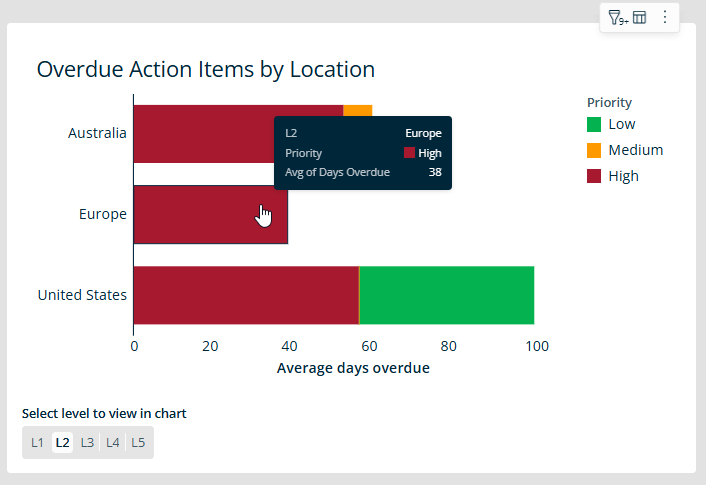Screen dimensions: 706x485
Task: Open the filters icon showing 9+
Action: (x=617, y=17)
